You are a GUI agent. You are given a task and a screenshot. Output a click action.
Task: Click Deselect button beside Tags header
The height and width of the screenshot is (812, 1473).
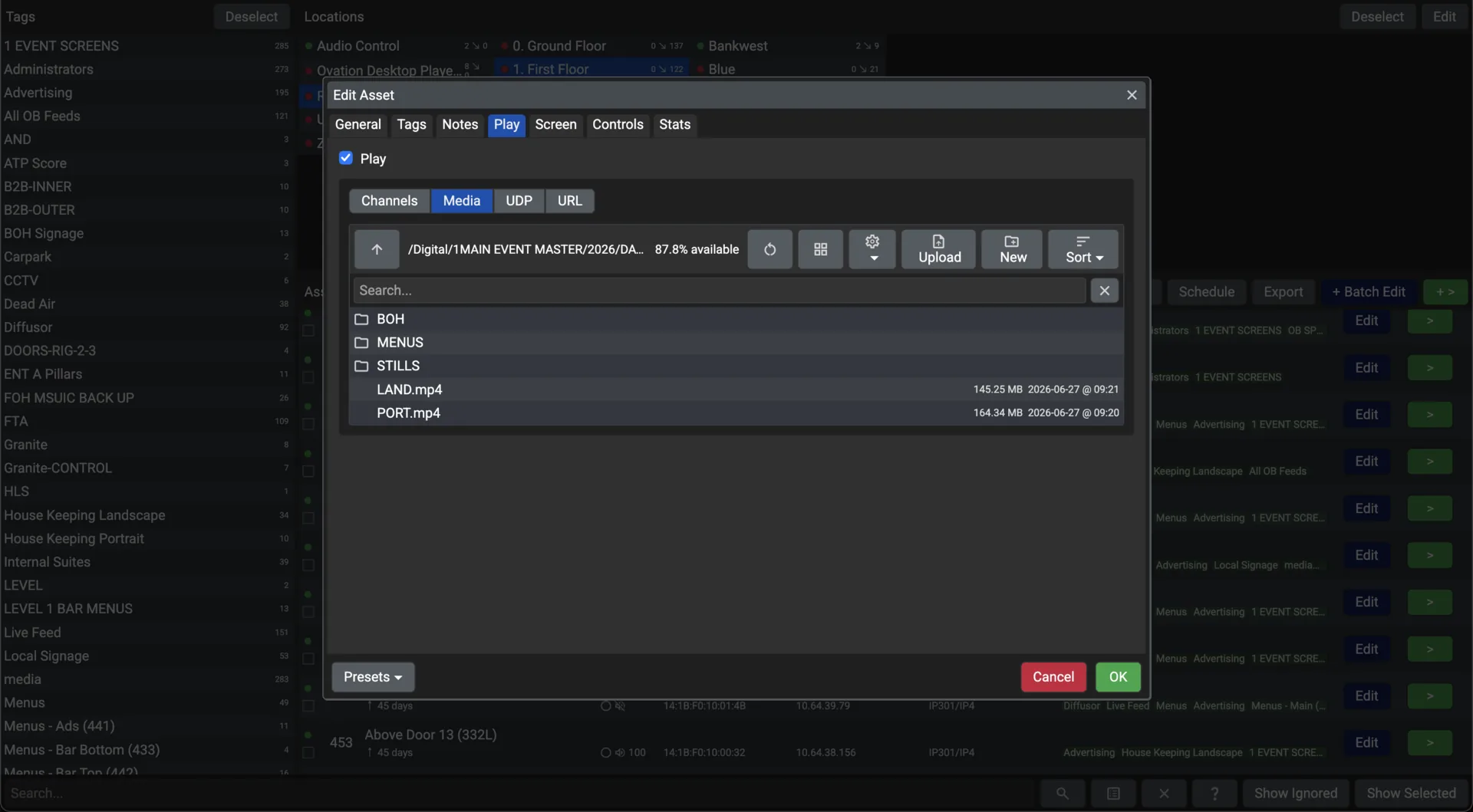[x=251, y=17]
